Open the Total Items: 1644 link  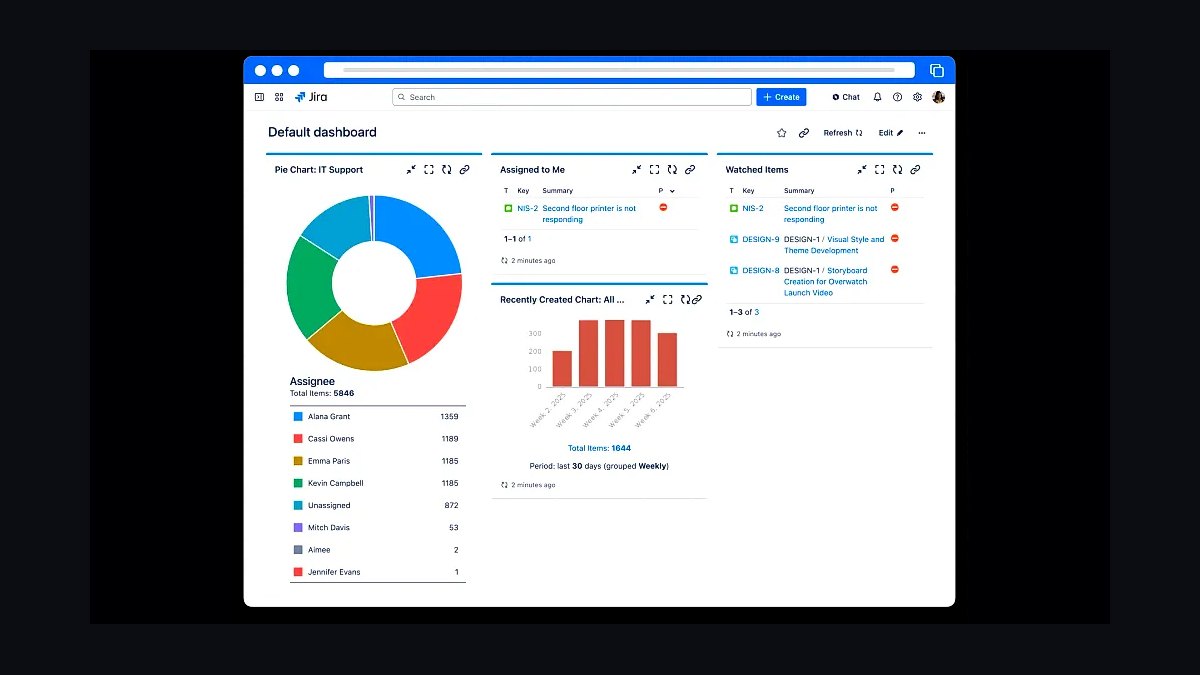[x=599, y=448]
